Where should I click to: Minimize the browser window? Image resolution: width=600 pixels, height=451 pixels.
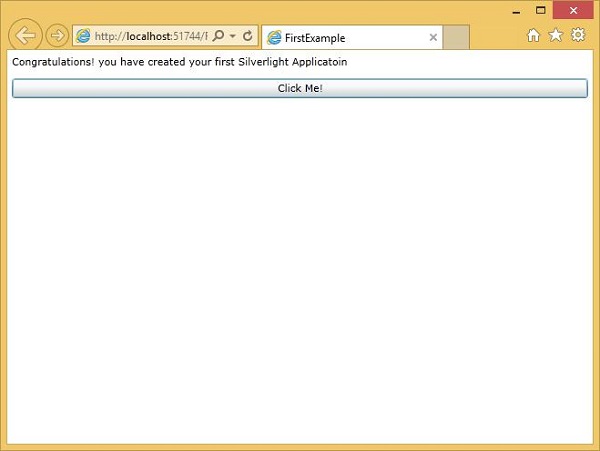click(515, 10)
